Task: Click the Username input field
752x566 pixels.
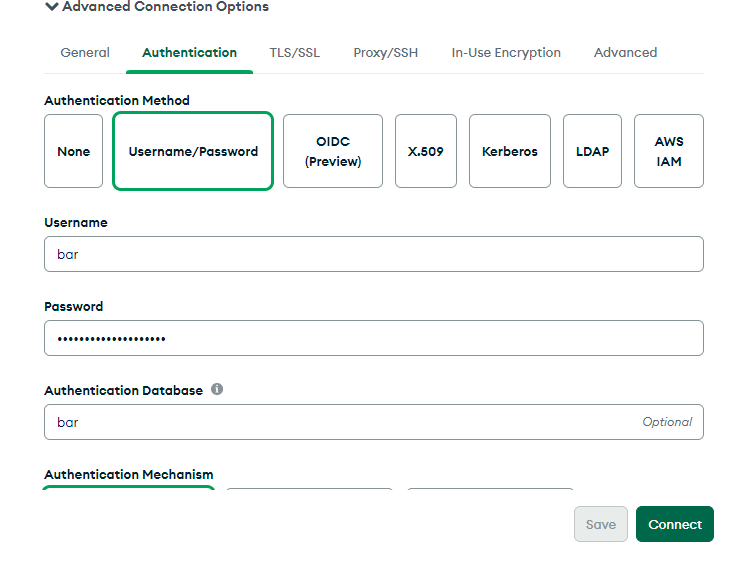Action: (x=373, y=254)
